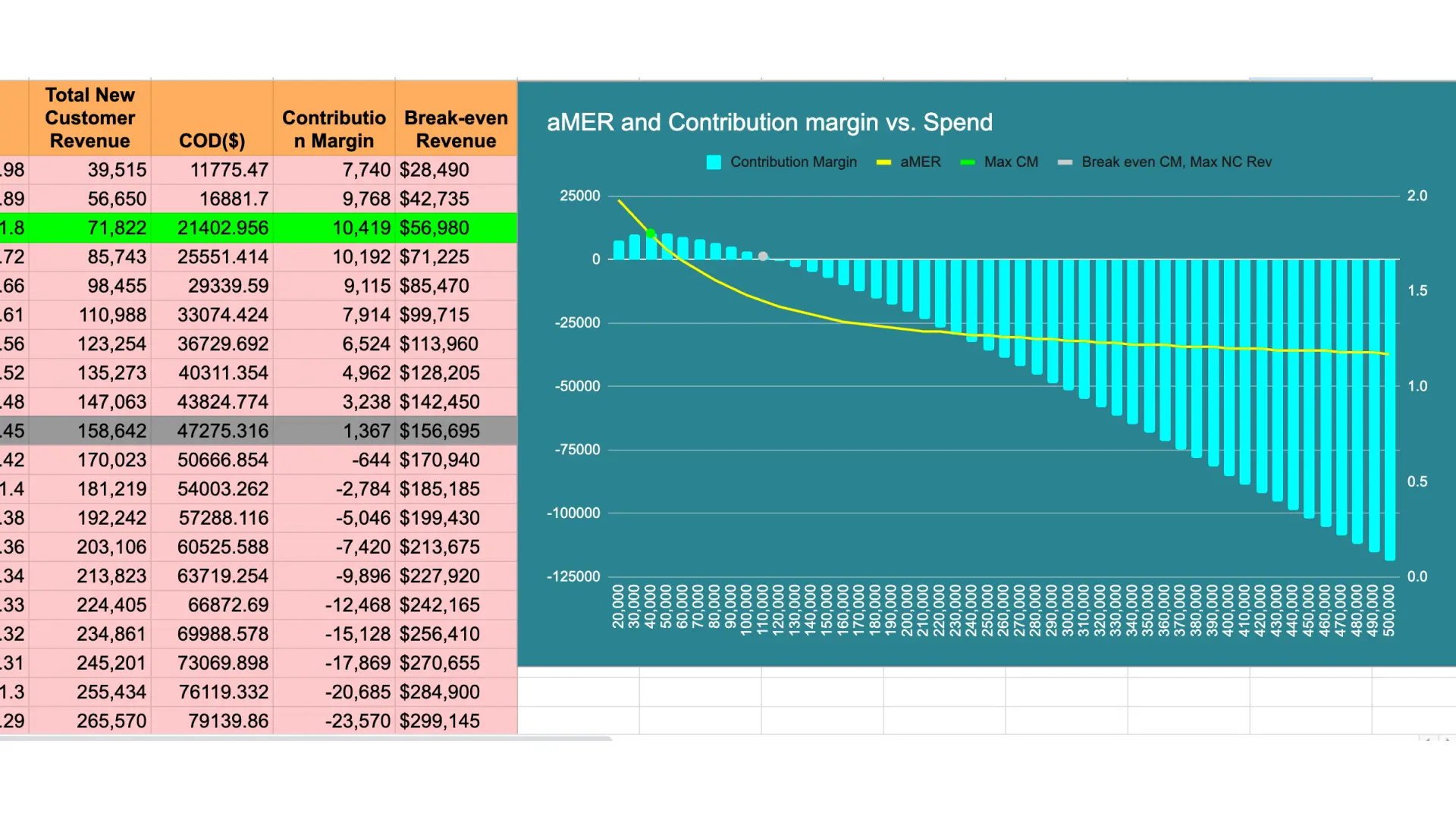
Task: Click the gray break-even dot on the chart
Action: coord(763,256)
